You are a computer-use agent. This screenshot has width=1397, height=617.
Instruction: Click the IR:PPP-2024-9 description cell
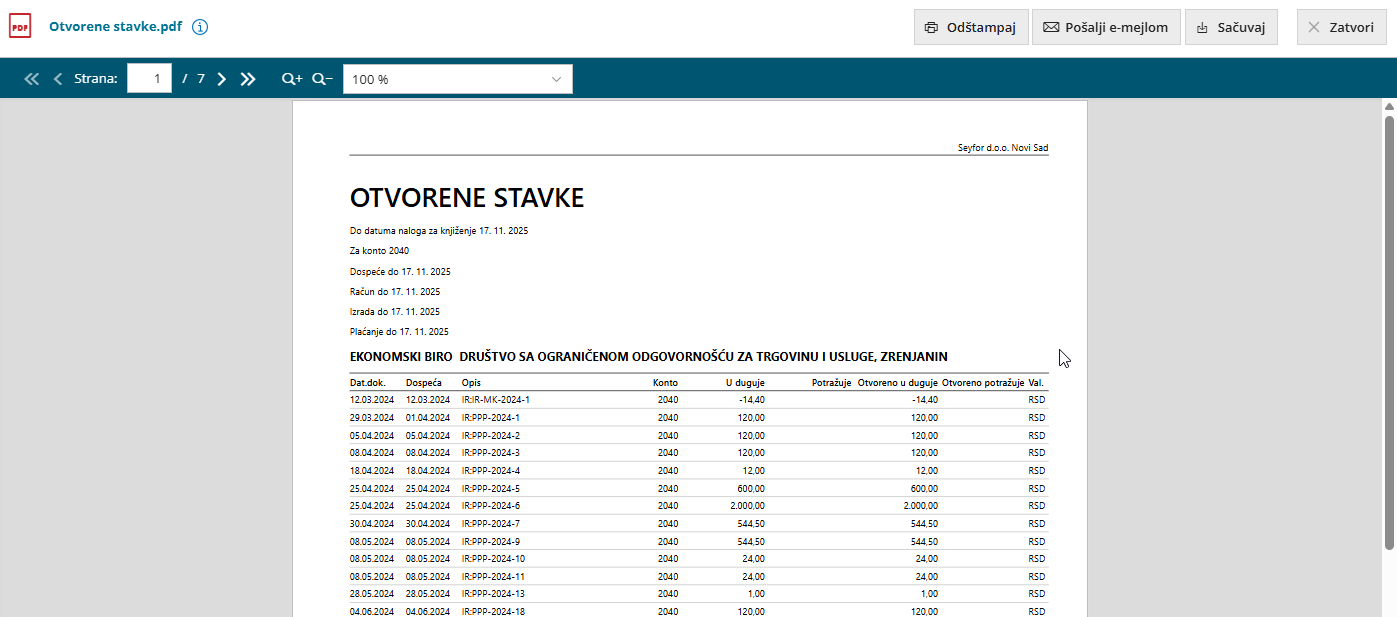coord(491,542)
